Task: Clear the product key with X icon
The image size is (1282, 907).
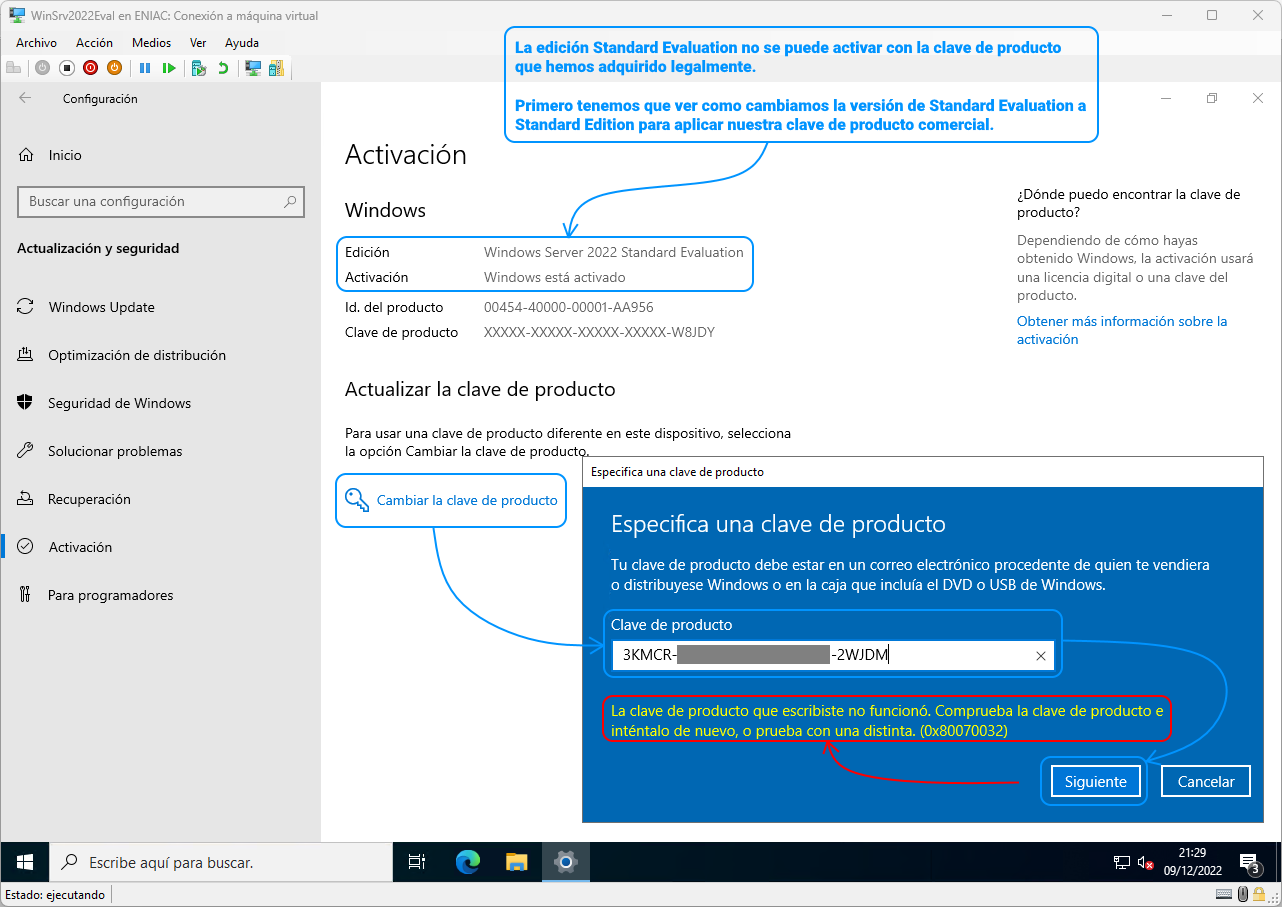Action: tap(1040, 656)
